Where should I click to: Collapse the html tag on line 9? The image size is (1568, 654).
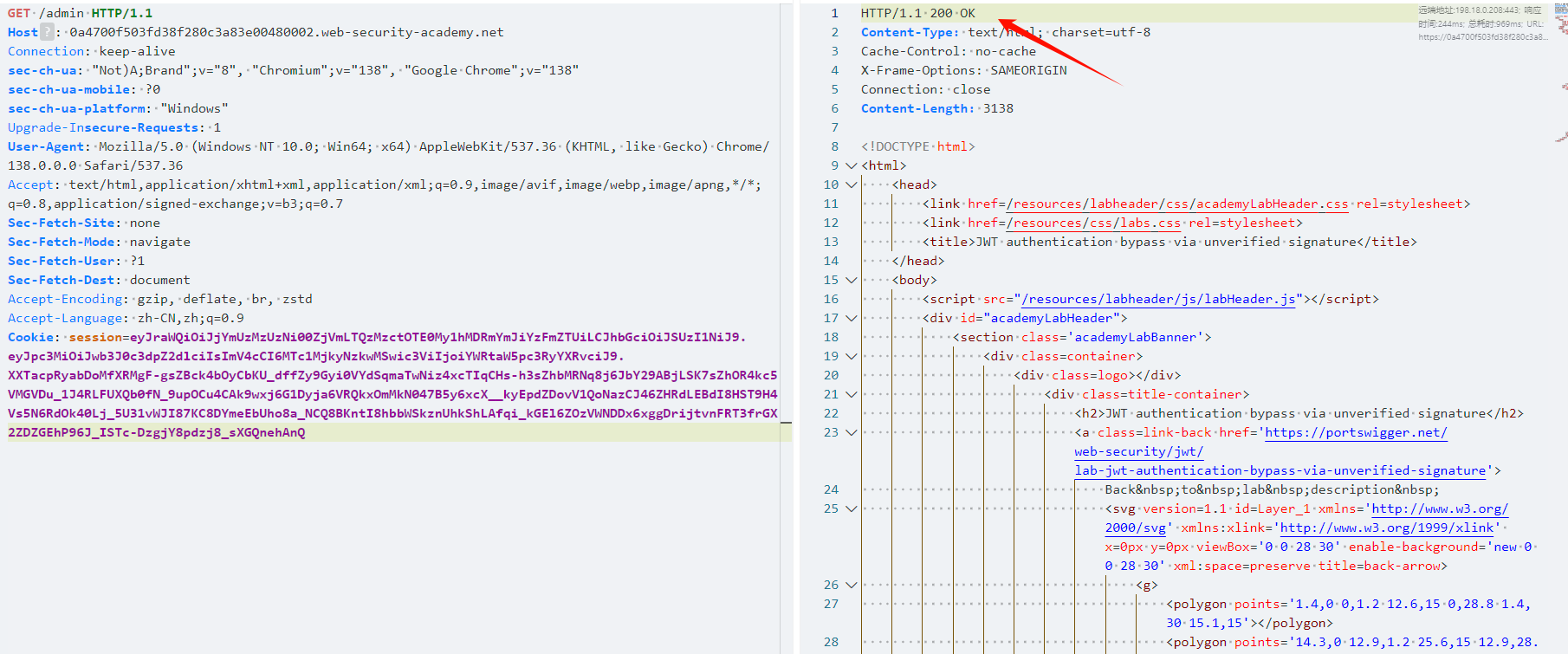(851, 165)
